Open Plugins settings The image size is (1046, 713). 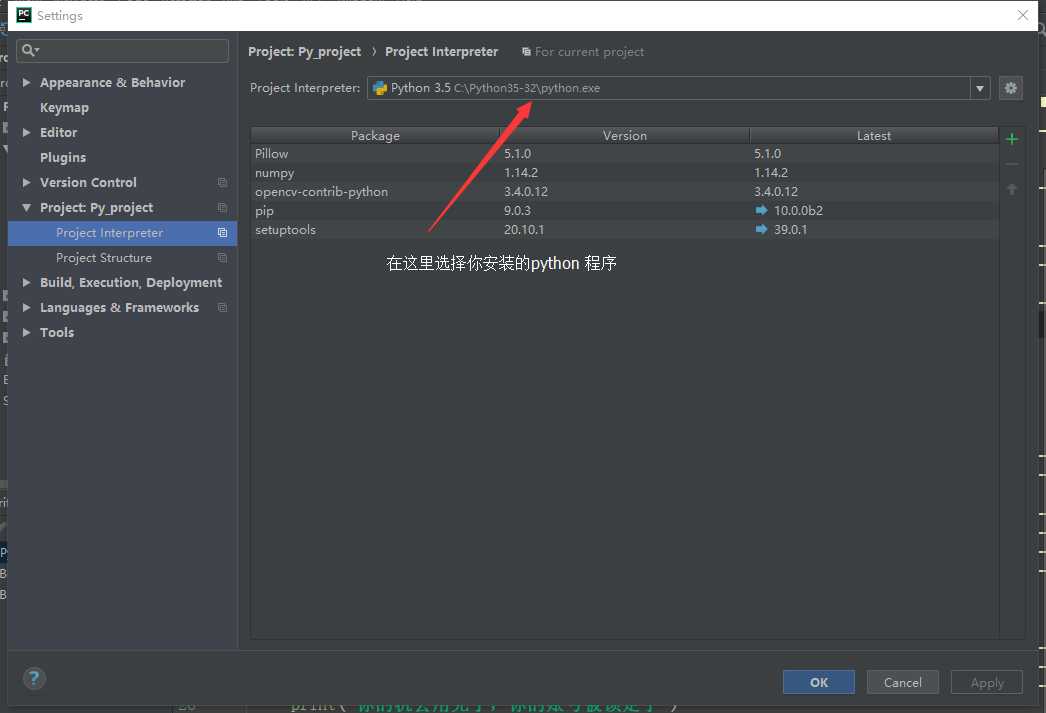point(63,157)
